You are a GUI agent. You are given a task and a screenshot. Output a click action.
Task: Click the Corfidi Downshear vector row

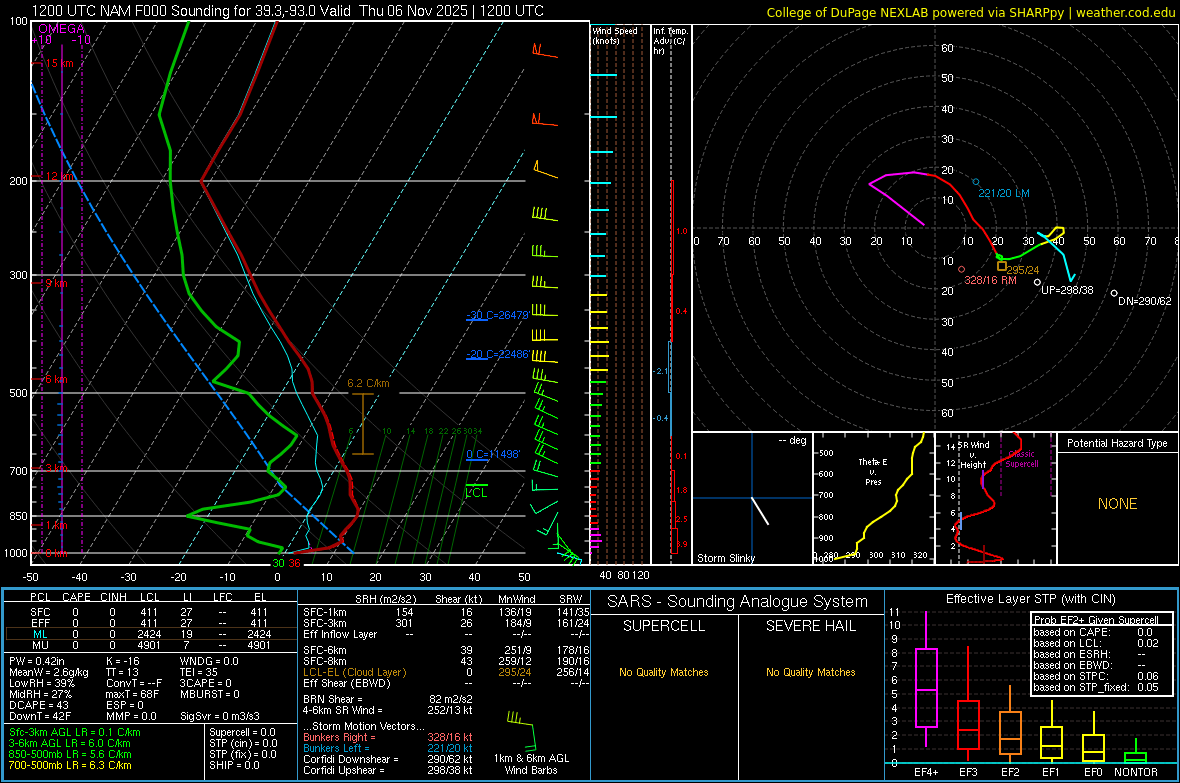tap(388, 759)
